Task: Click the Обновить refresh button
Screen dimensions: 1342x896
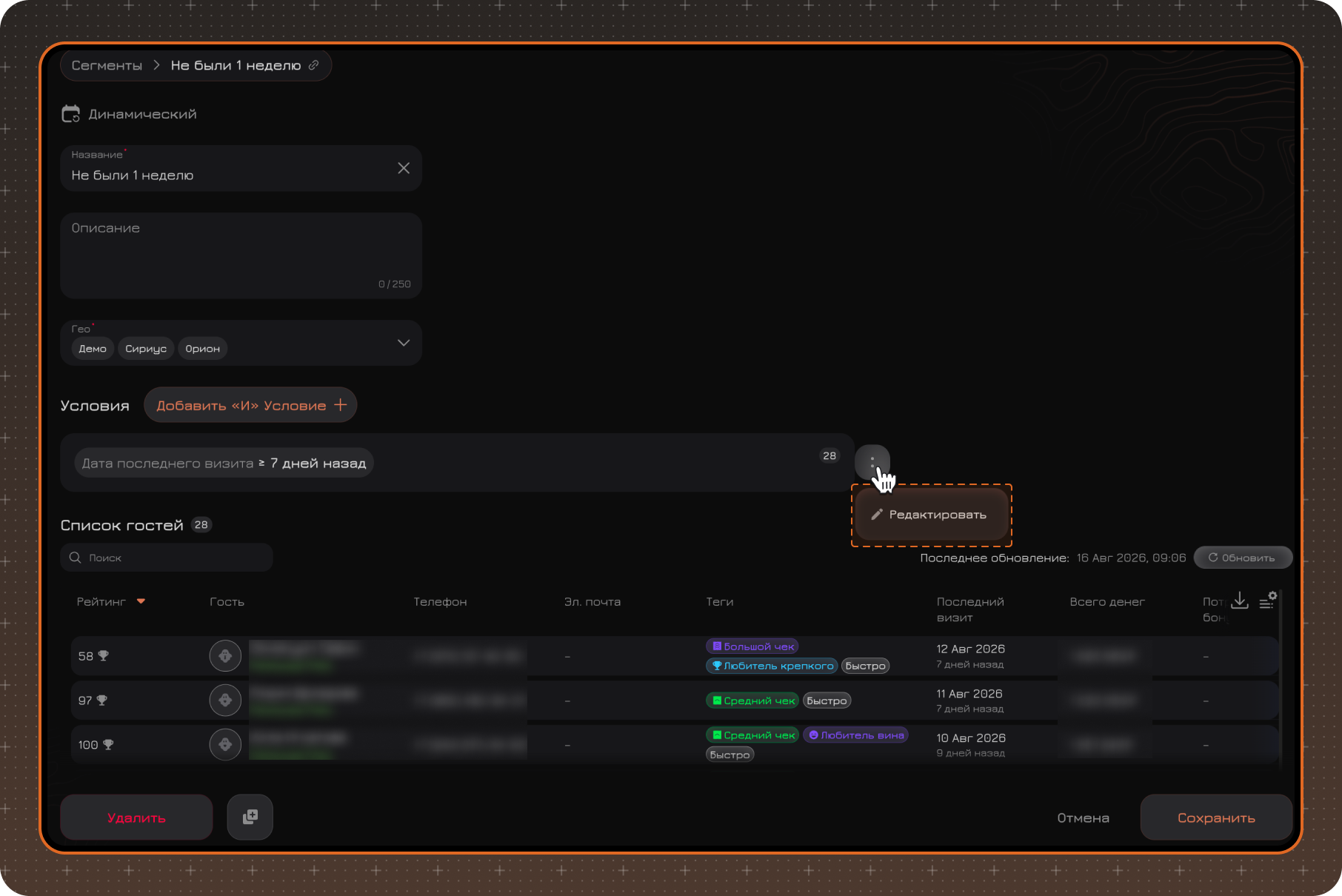Action: [x=1243, y=558]
